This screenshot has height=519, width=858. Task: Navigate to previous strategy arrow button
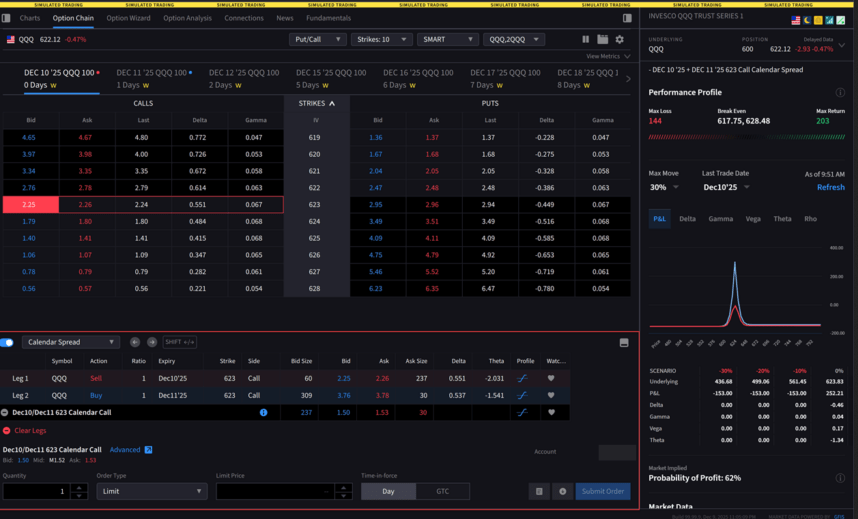point(135,342)
